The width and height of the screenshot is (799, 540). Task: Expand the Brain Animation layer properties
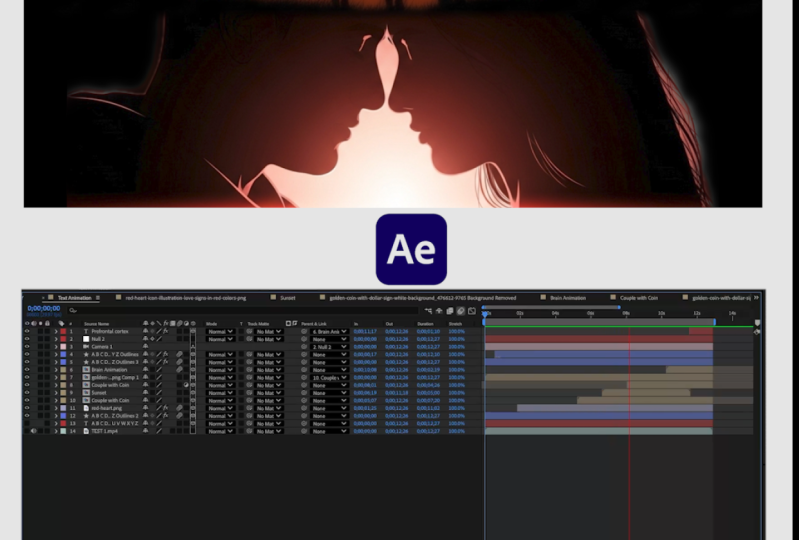[56, 369]
